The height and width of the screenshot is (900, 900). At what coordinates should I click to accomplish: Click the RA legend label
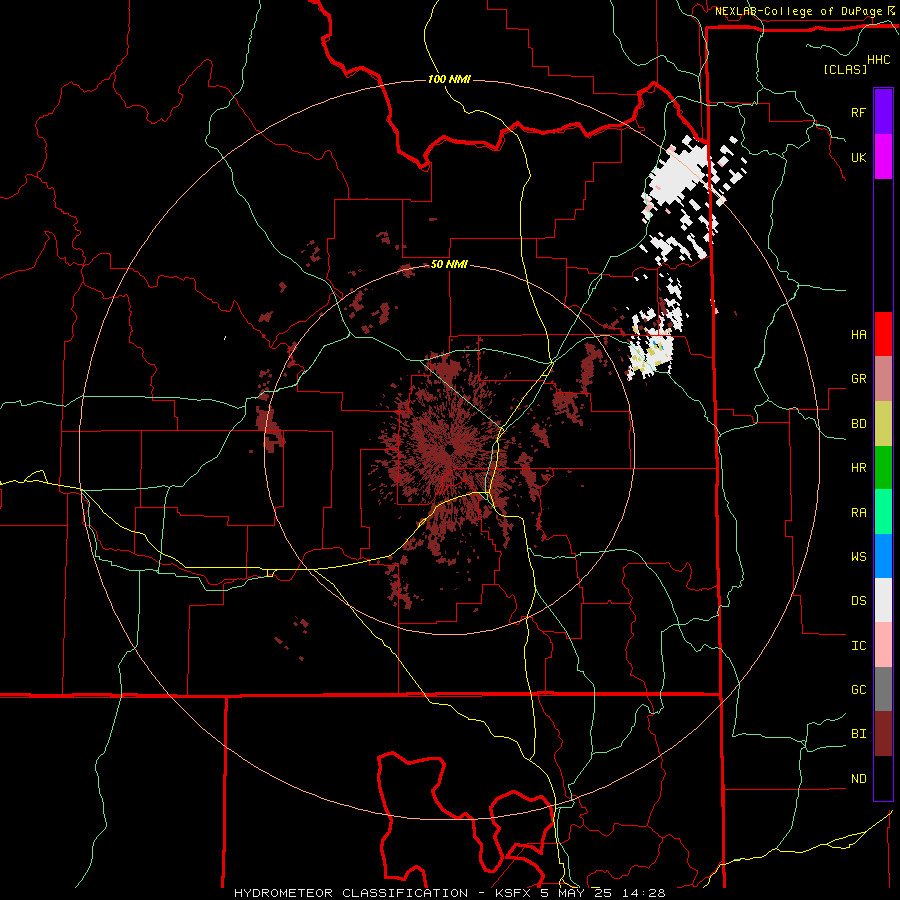[858, 512]
